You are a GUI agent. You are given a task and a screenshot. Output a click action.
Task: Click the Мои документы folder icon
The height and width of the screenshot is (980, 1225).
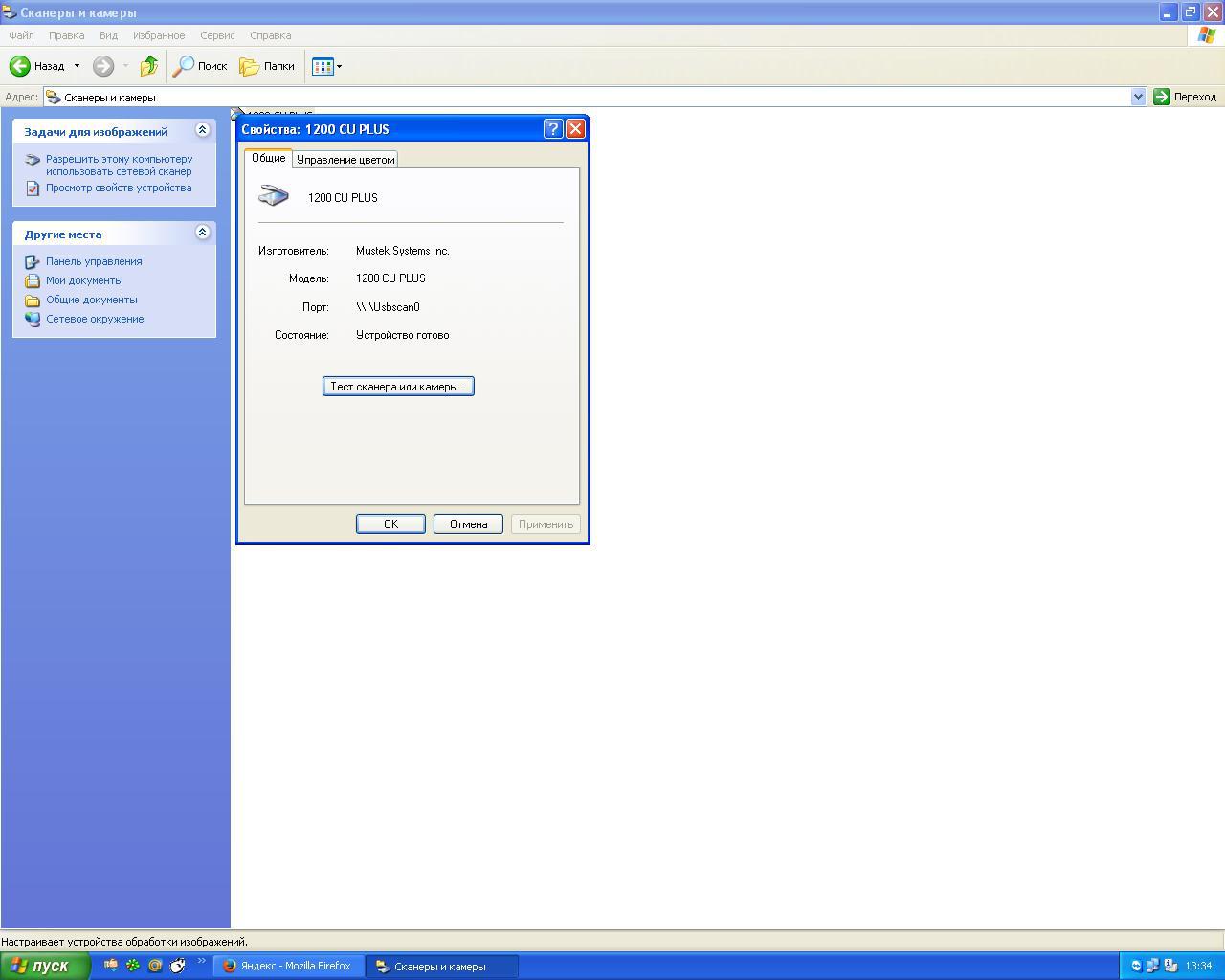tap(33, 280)
